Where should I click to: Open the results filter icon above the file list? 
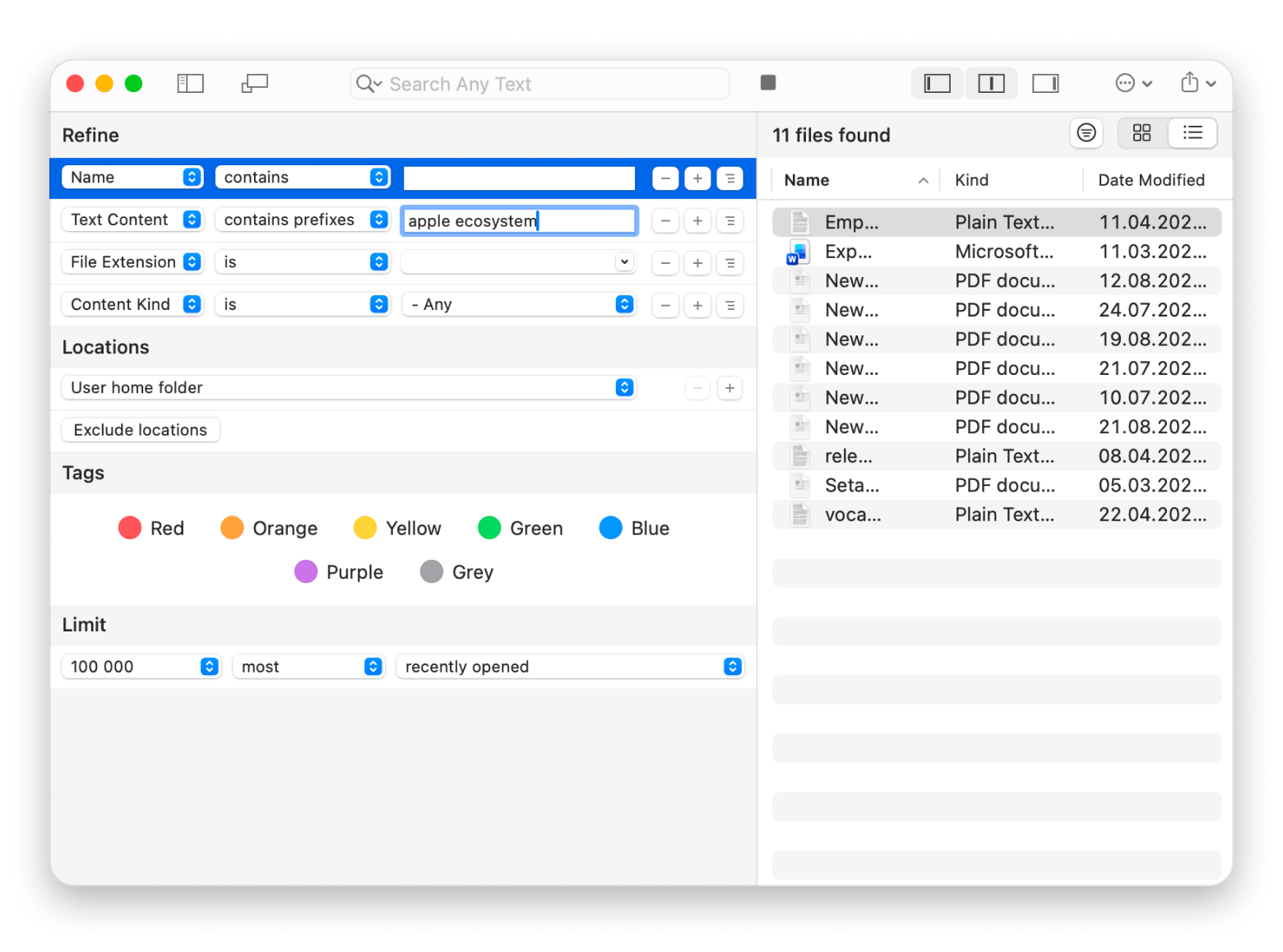(1086, 132)
